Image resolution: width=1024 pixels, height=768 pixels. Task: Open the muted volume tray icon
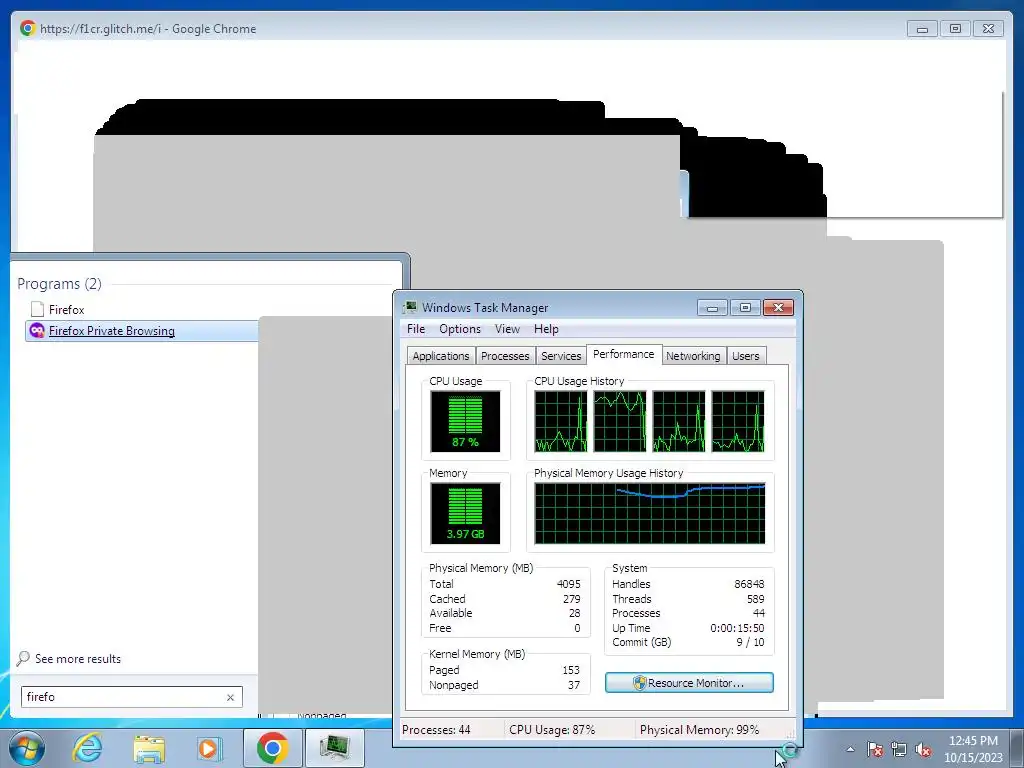(923, 749)
